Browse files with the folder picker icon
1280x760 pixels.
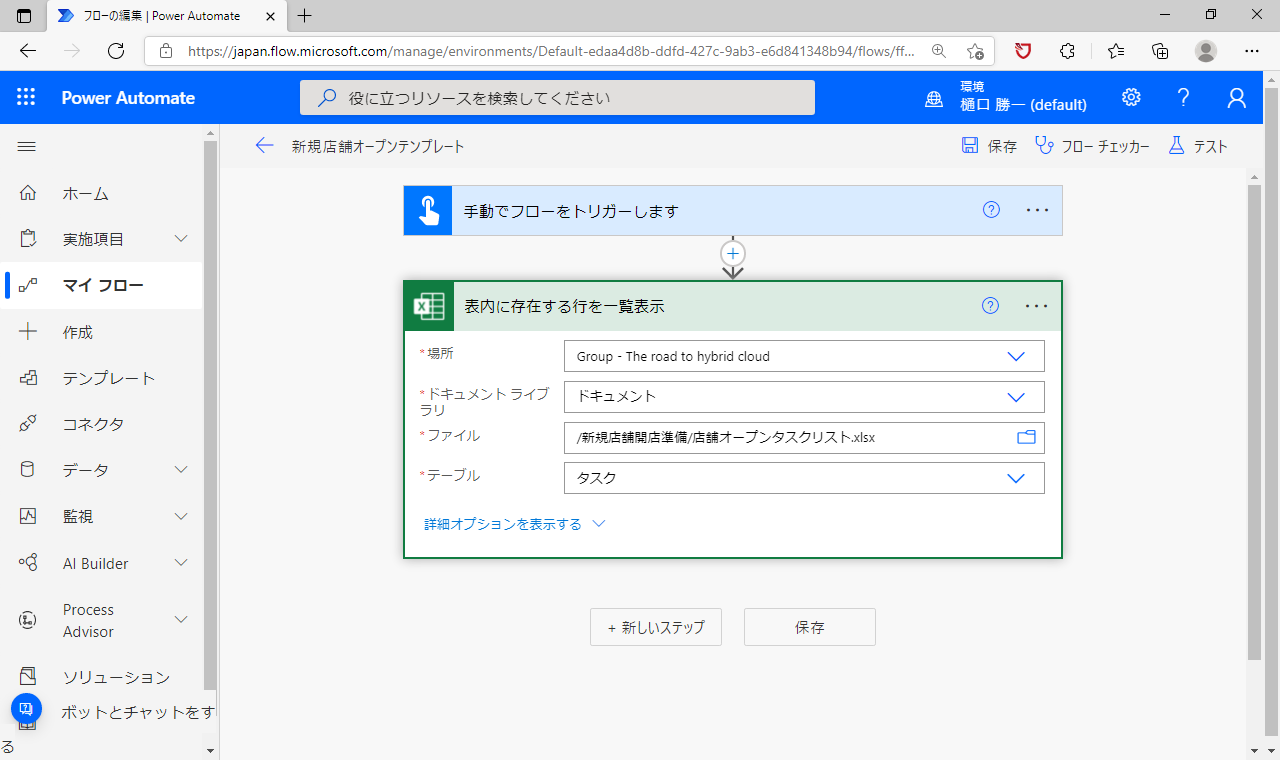click(1026, 437)
